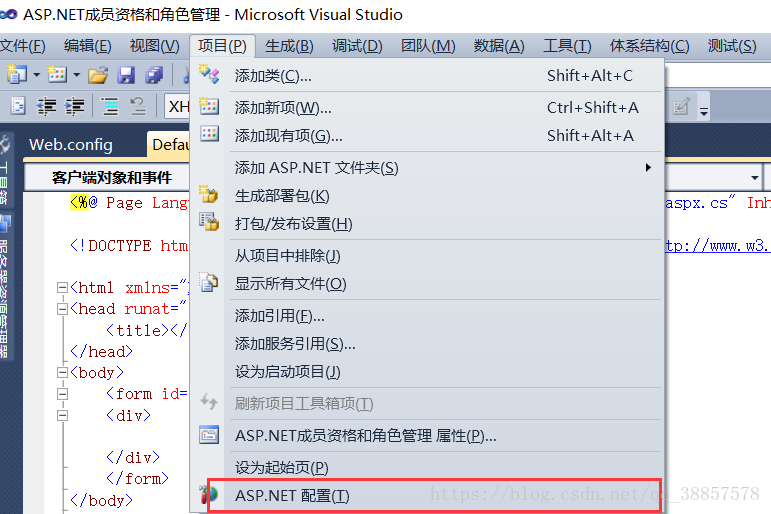Viewport: 771px width, 514px height.
Task: Choose 生成部署包(K) menu item
Action: tap(427, 196)
